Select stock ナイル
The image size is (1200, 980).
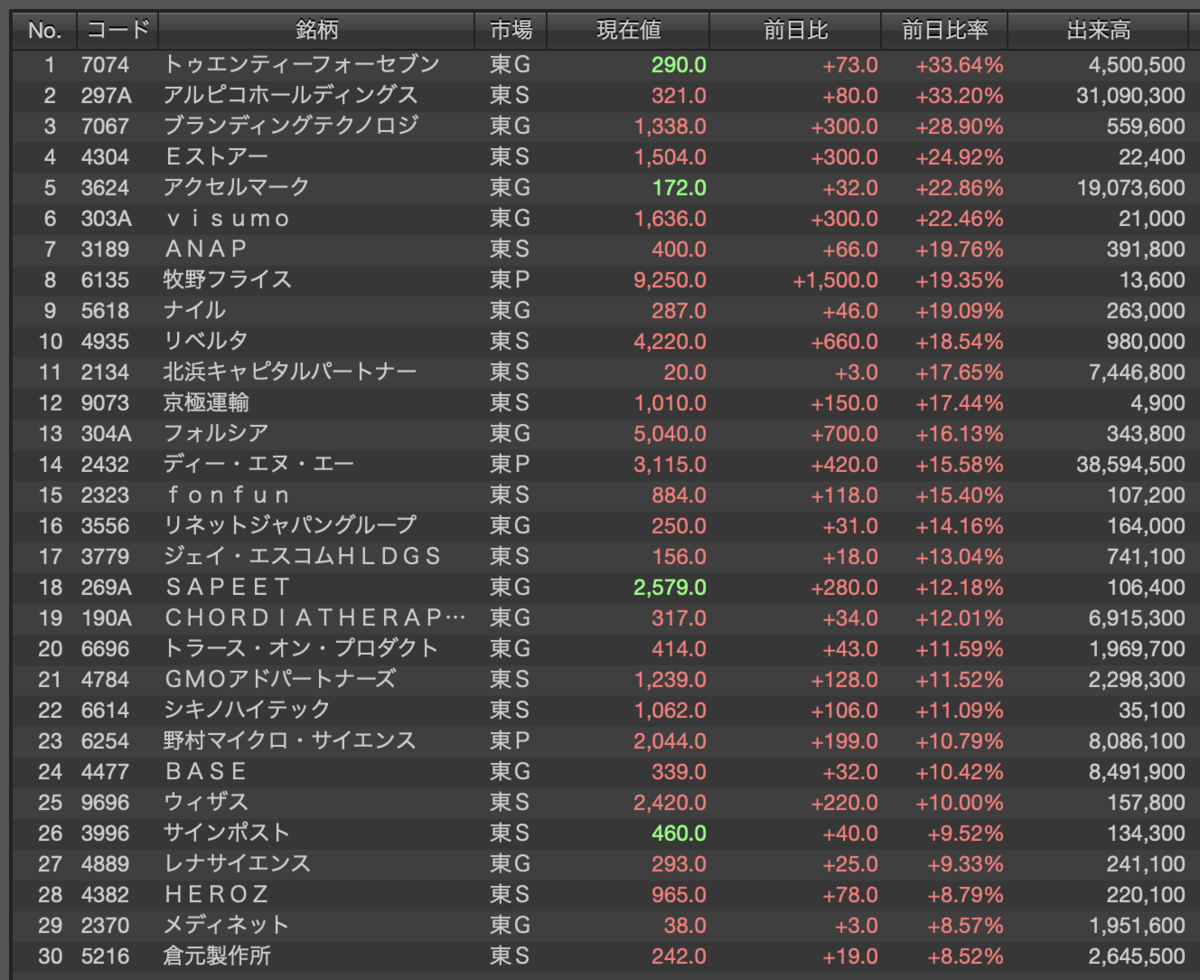point(195,310)
